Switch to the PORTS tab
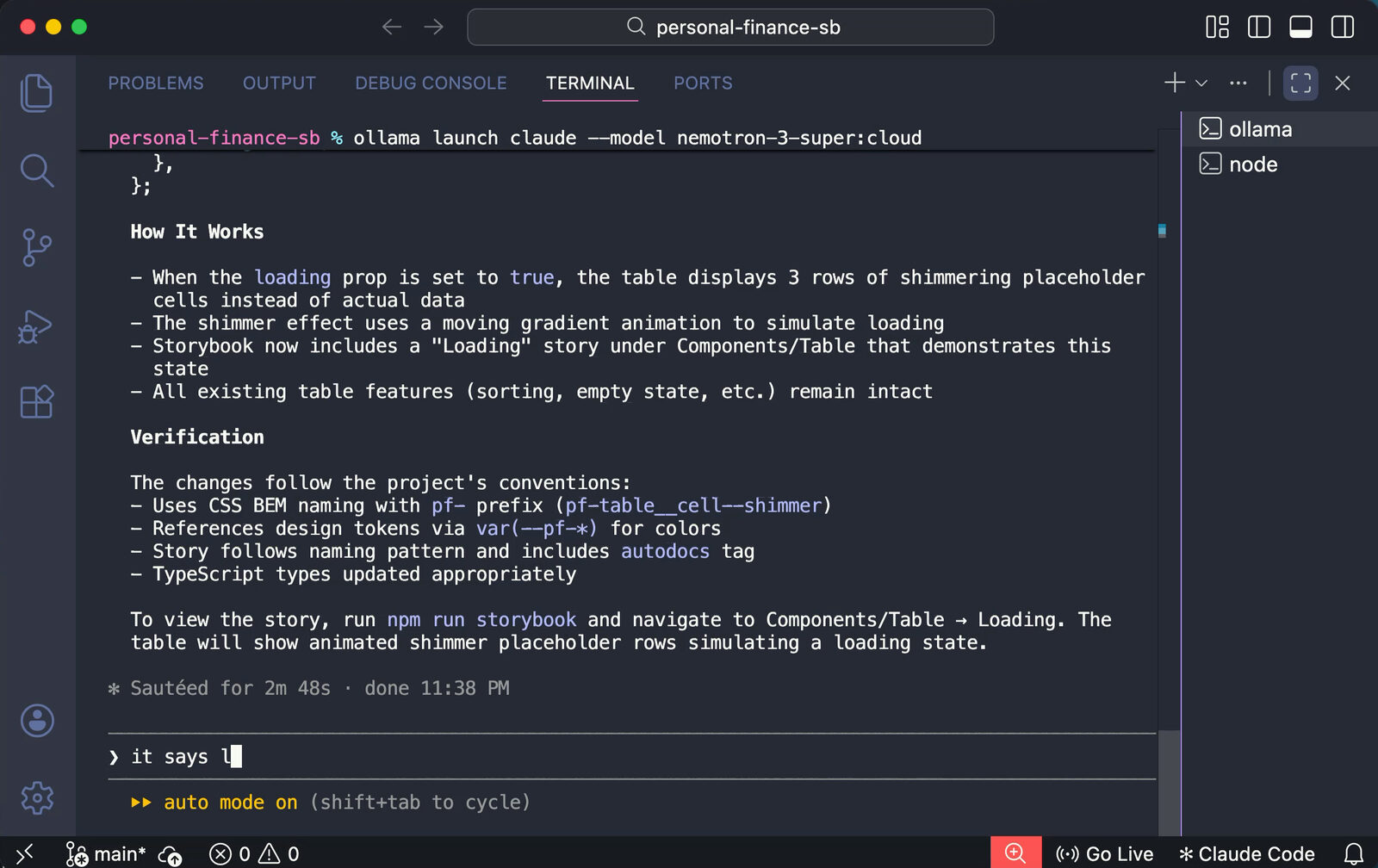Image resolution: width=1378 pixels, height=868 pixels. coord(703,83)
